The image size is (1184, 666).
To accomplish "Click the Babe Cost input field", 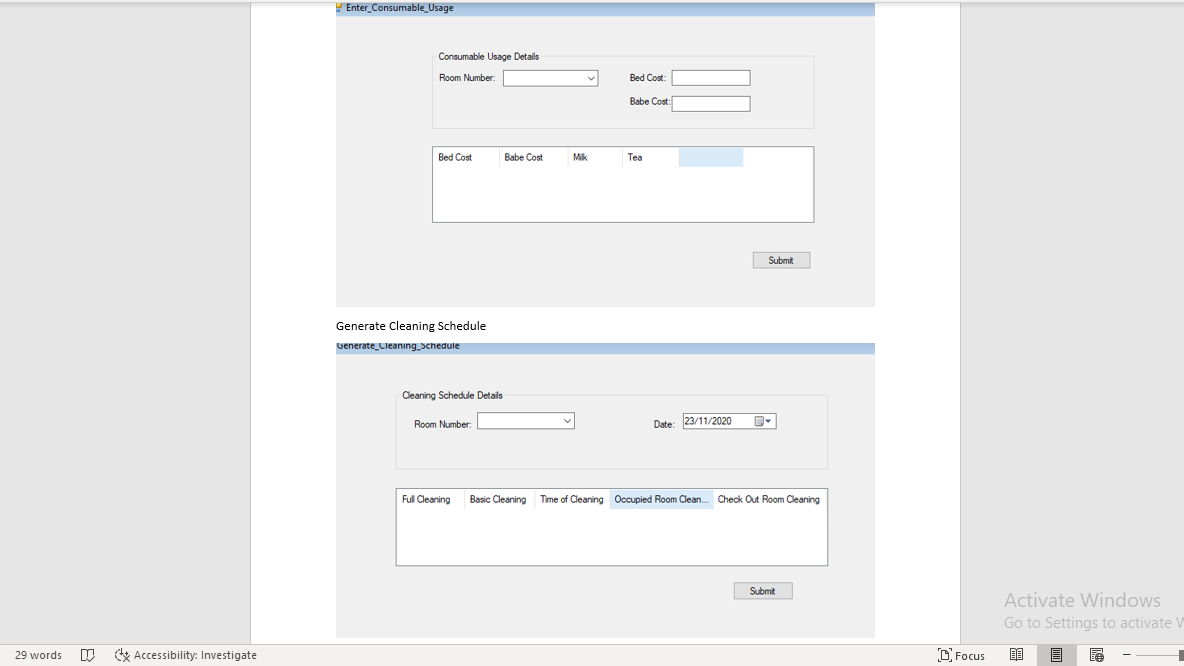I will [x=710, y=103].
